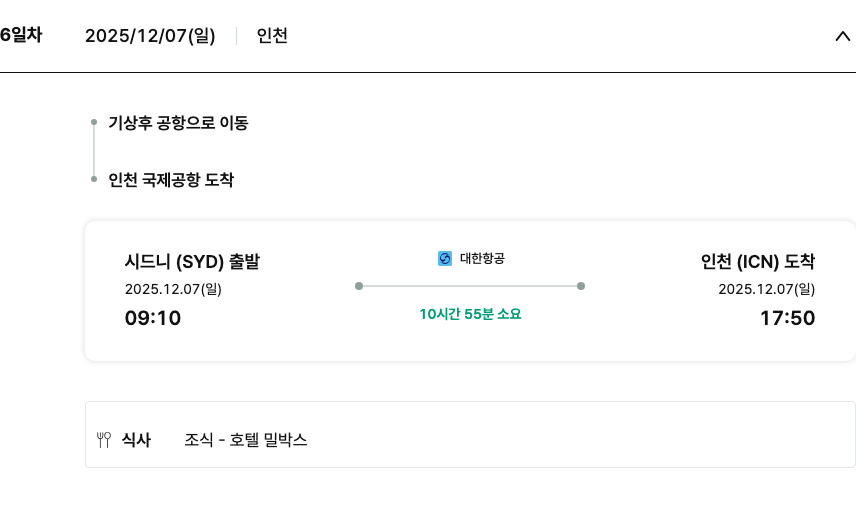Click the flight route arrival dot
The image size is (856, 508).
click(x=581, y=286)
